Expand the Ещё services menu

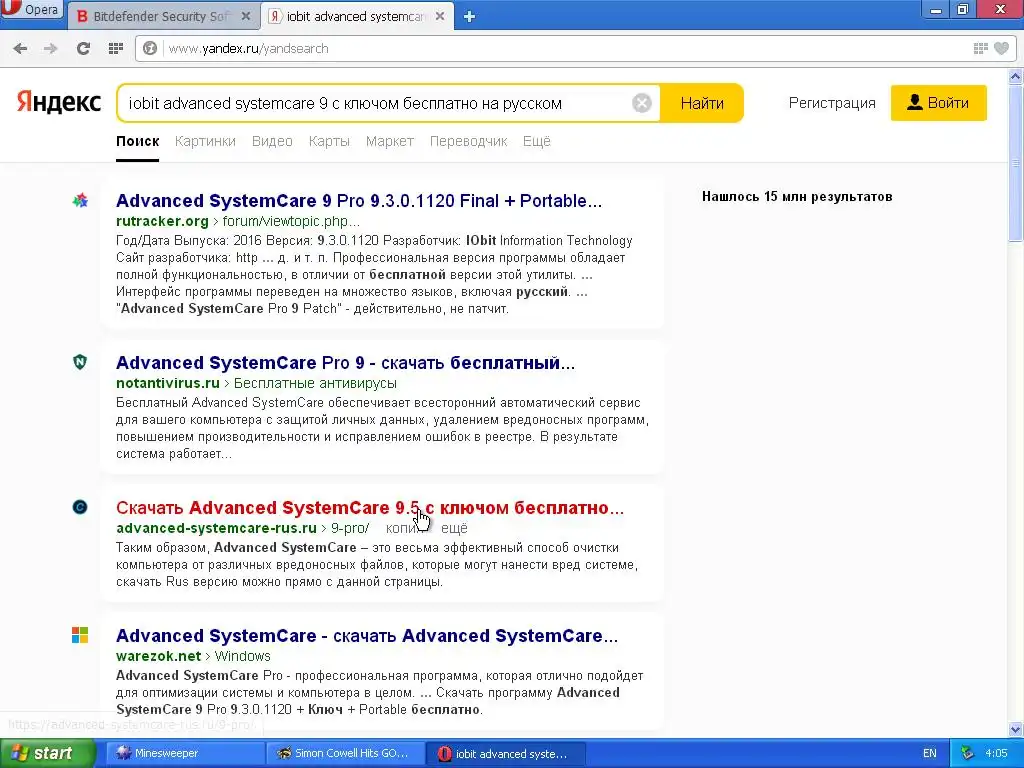(x=537, y=141)
